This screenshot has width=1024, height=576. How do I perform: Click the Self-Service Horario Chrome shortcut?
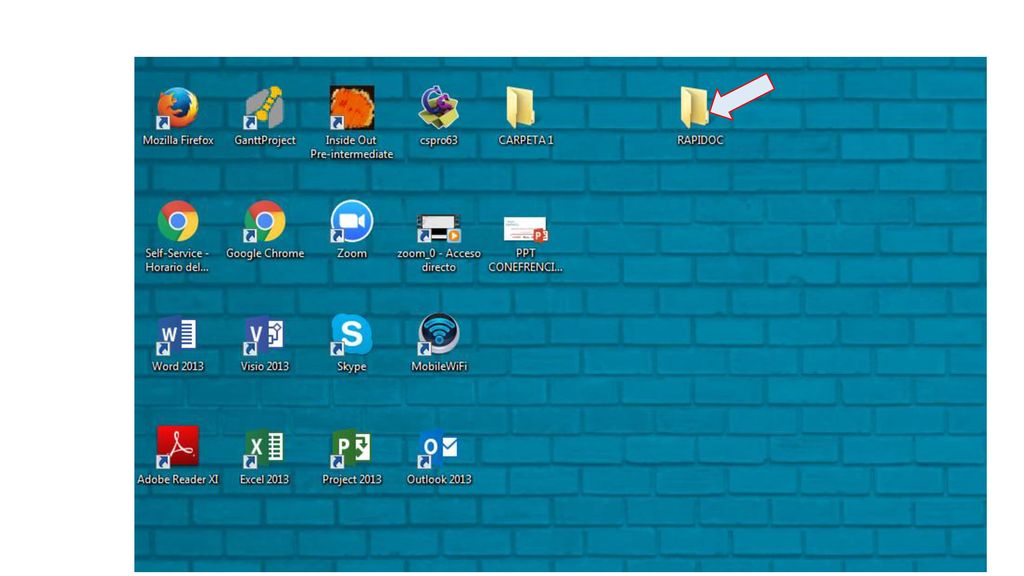pyautogui.click(x=178, y=221)
